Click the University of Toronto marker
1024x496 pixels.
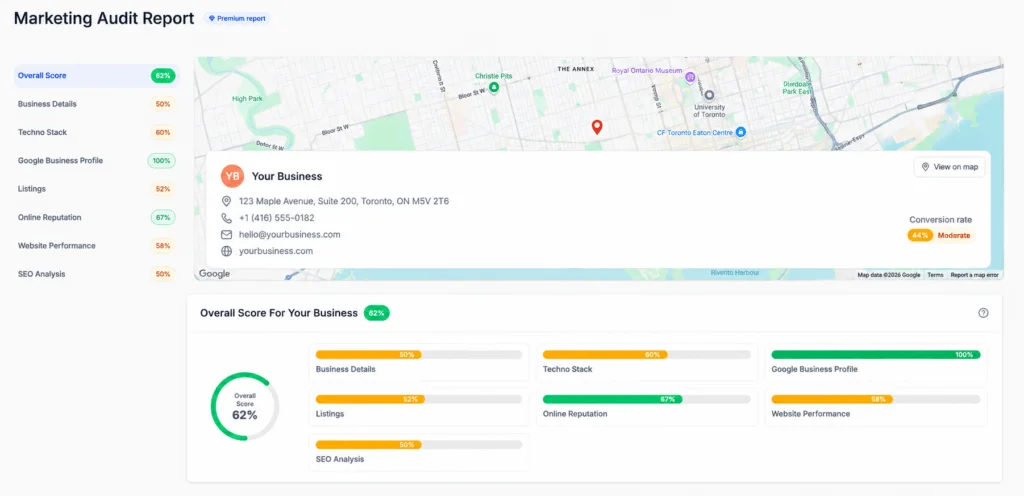click(709, 95)
